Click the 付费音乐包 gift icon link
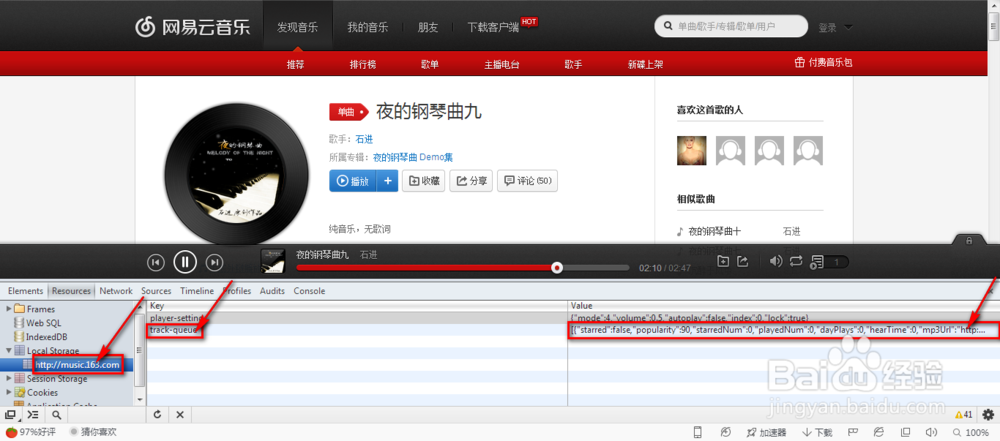The height and width of the screenshot is (441, 1000). [823, 63]
